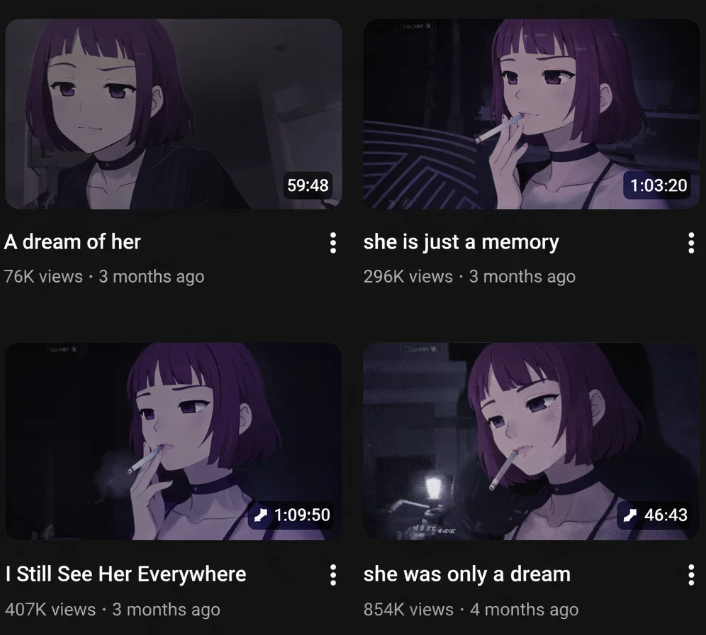
Task: Open three-dot menu for 'she is just a memory'
Action: click(691, 243)
